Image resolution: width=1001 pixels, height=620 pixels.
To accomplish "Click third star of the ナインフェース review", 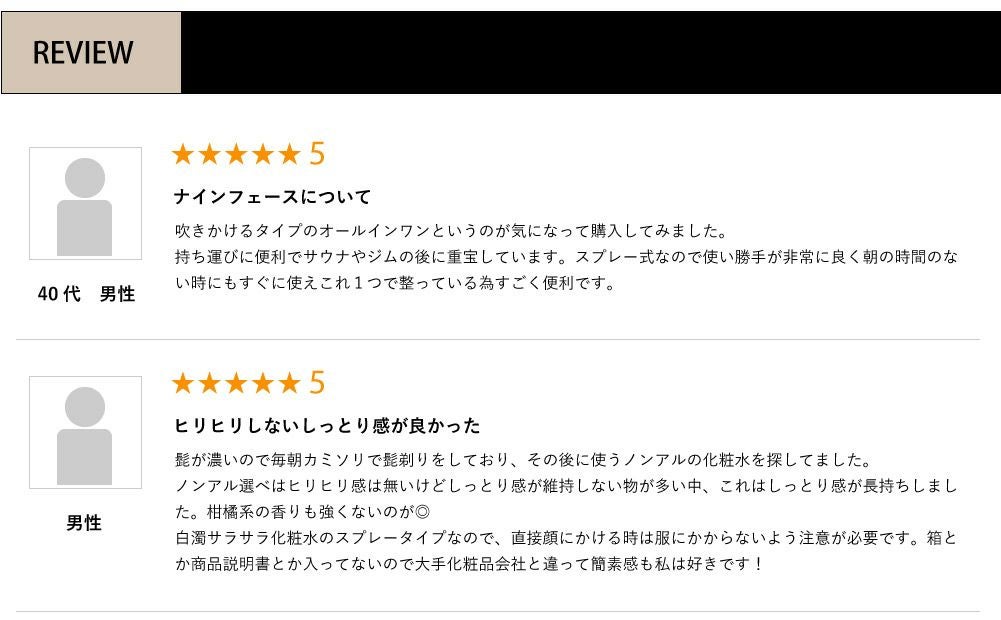I will 236,154.
